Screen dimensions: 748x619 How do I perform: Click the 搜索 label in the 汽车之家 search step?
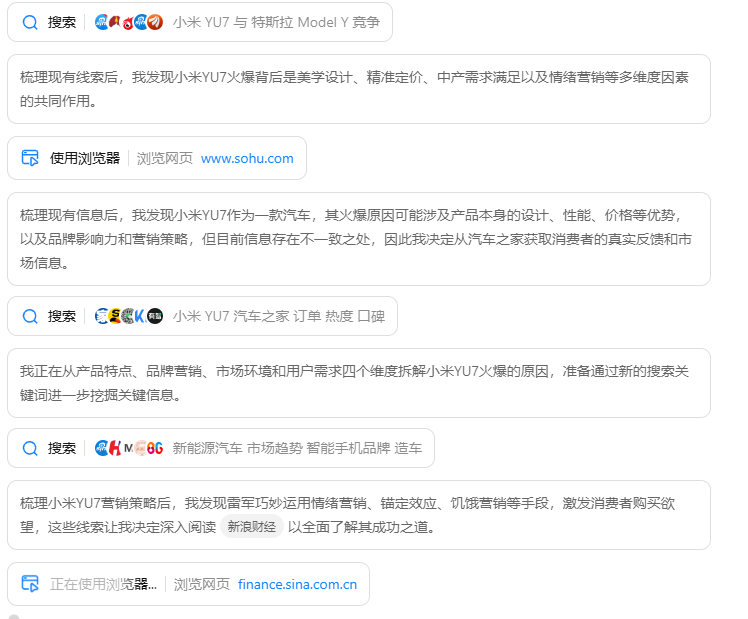click(62, 316)
